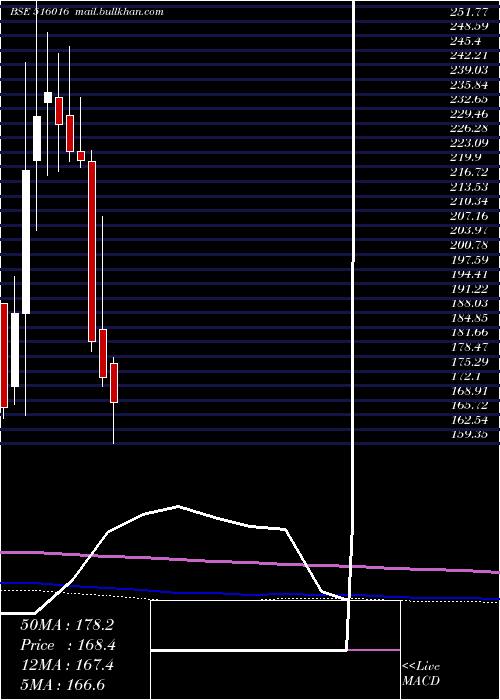Click the '<<Live MACD' label
Viewport: 500px width, 700px height.
point(421,674)
